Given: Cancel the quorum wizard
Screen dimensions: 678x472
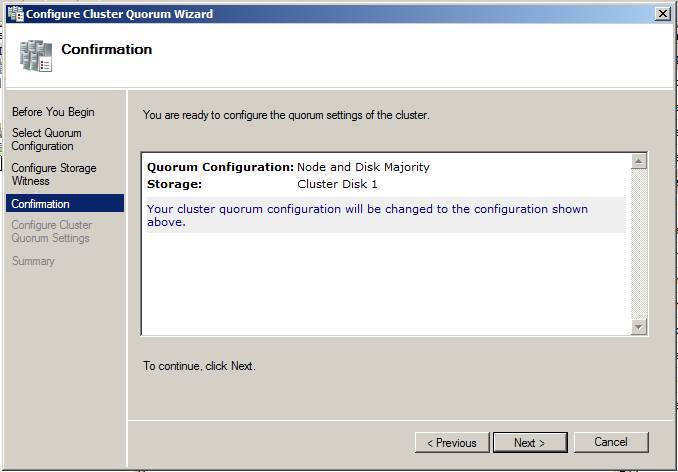Looking at the screenshot, I should (610, 442).
